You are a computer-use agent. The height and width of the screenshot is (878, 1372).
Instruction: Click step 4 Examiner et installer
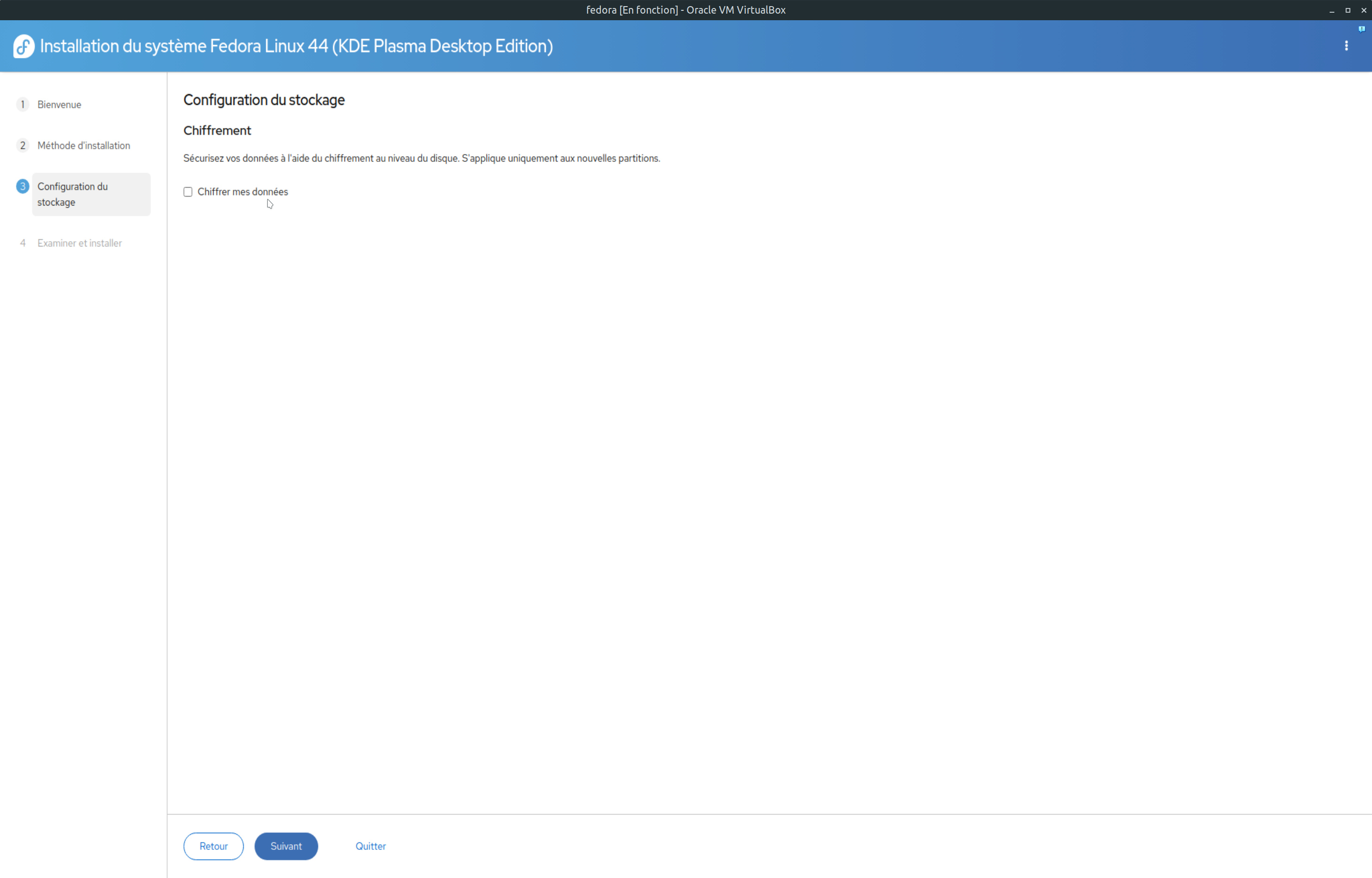tap(80, 244)
